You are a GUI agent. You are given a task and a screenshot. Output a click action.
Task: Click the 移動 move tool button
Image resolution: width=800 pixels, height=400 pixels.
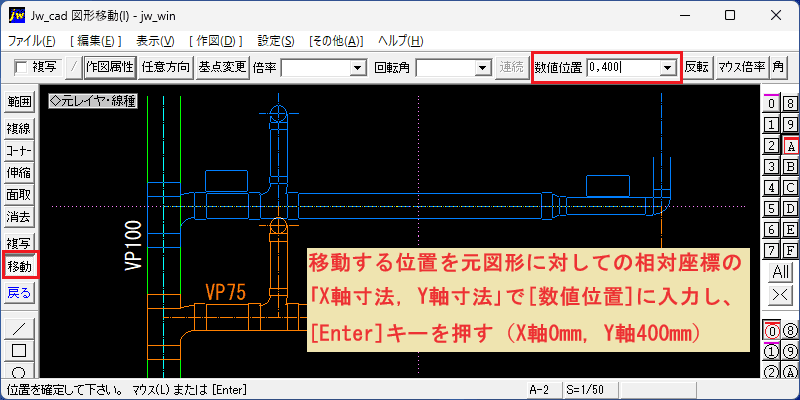click(19, 266)
